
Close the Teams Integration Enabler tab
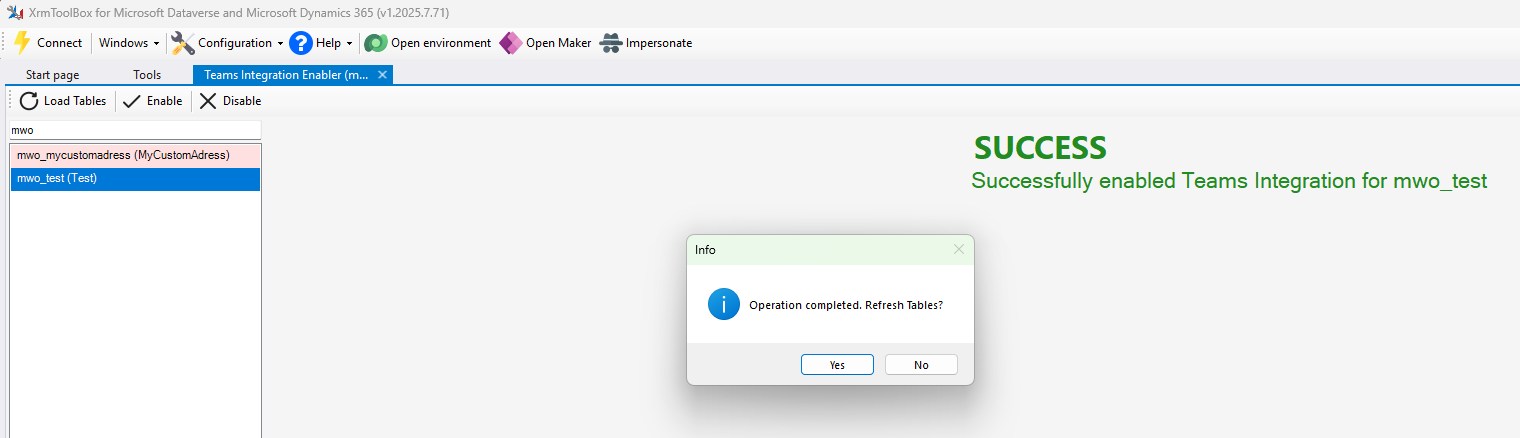[382, 75]
